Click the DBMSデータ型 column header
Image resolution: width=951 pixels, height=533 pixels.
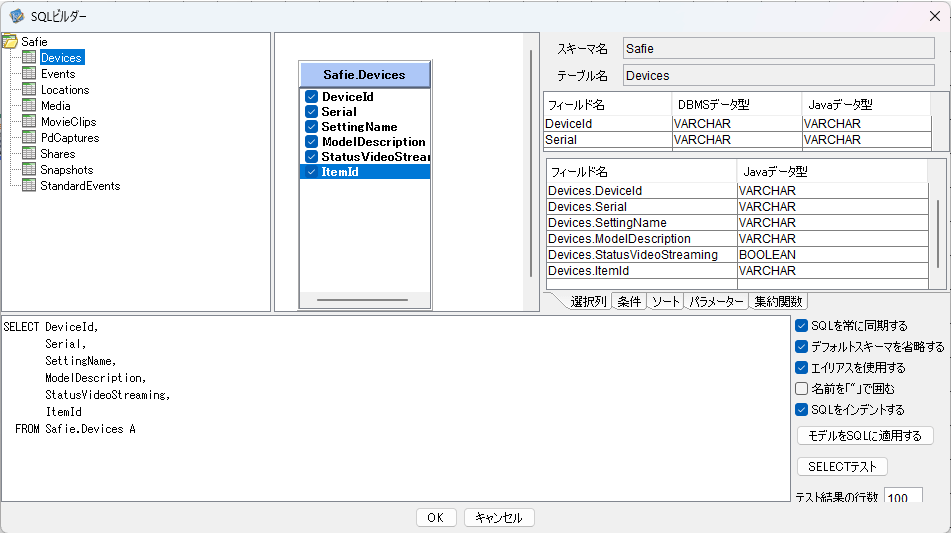(x=736, y=104)
